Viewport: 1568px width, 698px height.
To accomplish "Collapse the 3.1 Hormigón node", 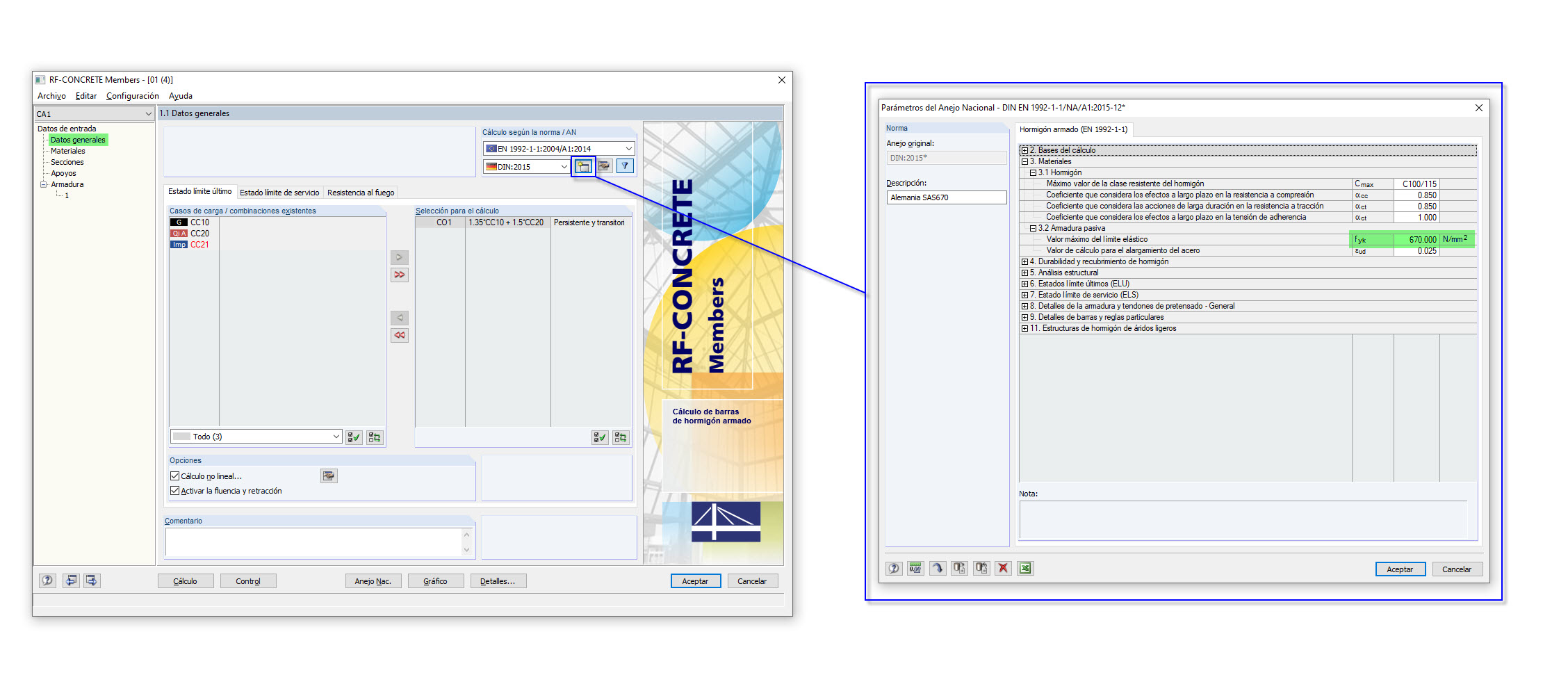I will 1033,172.
